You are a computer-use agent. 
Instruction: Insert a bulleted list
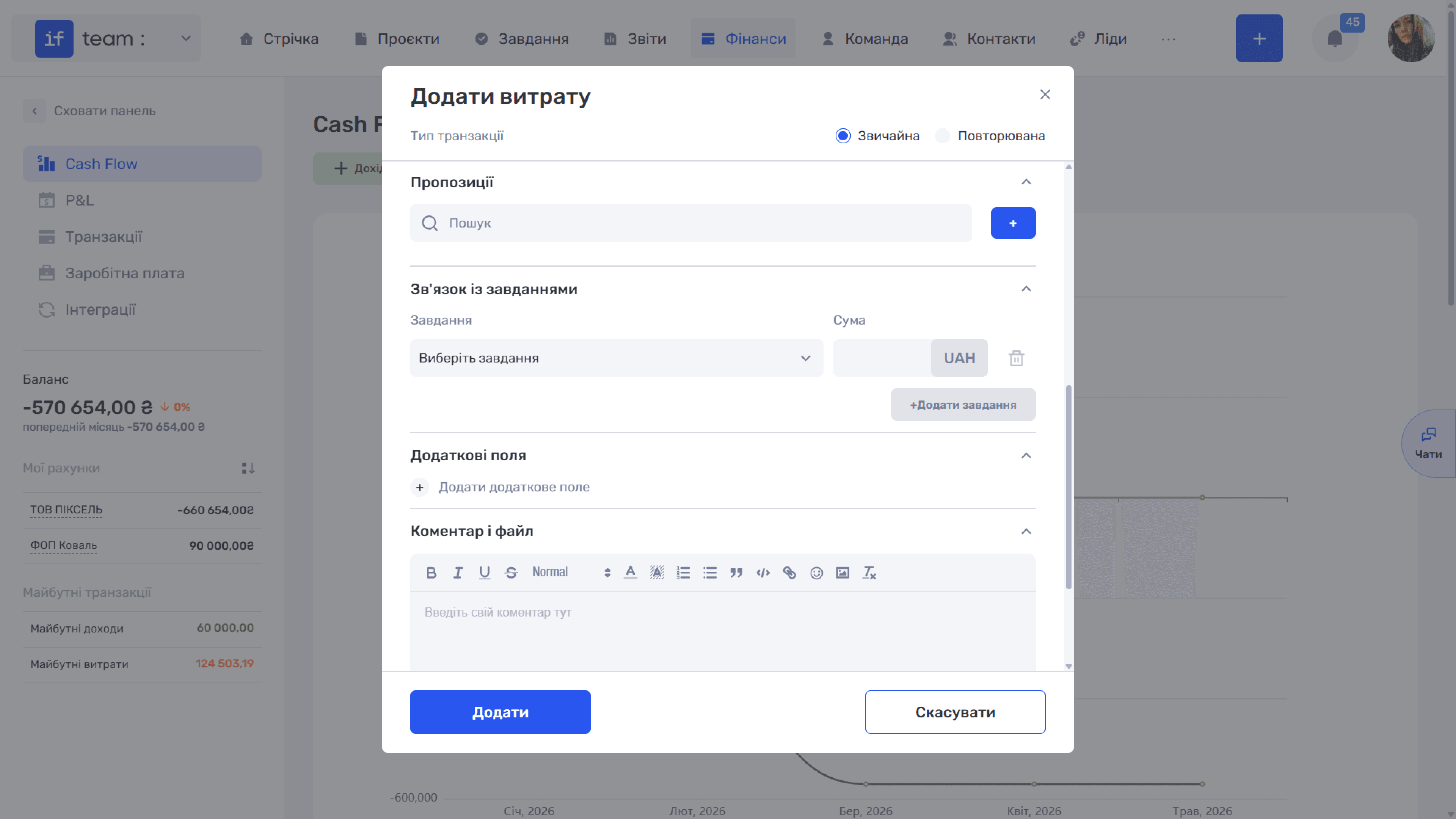pos(710,573)
